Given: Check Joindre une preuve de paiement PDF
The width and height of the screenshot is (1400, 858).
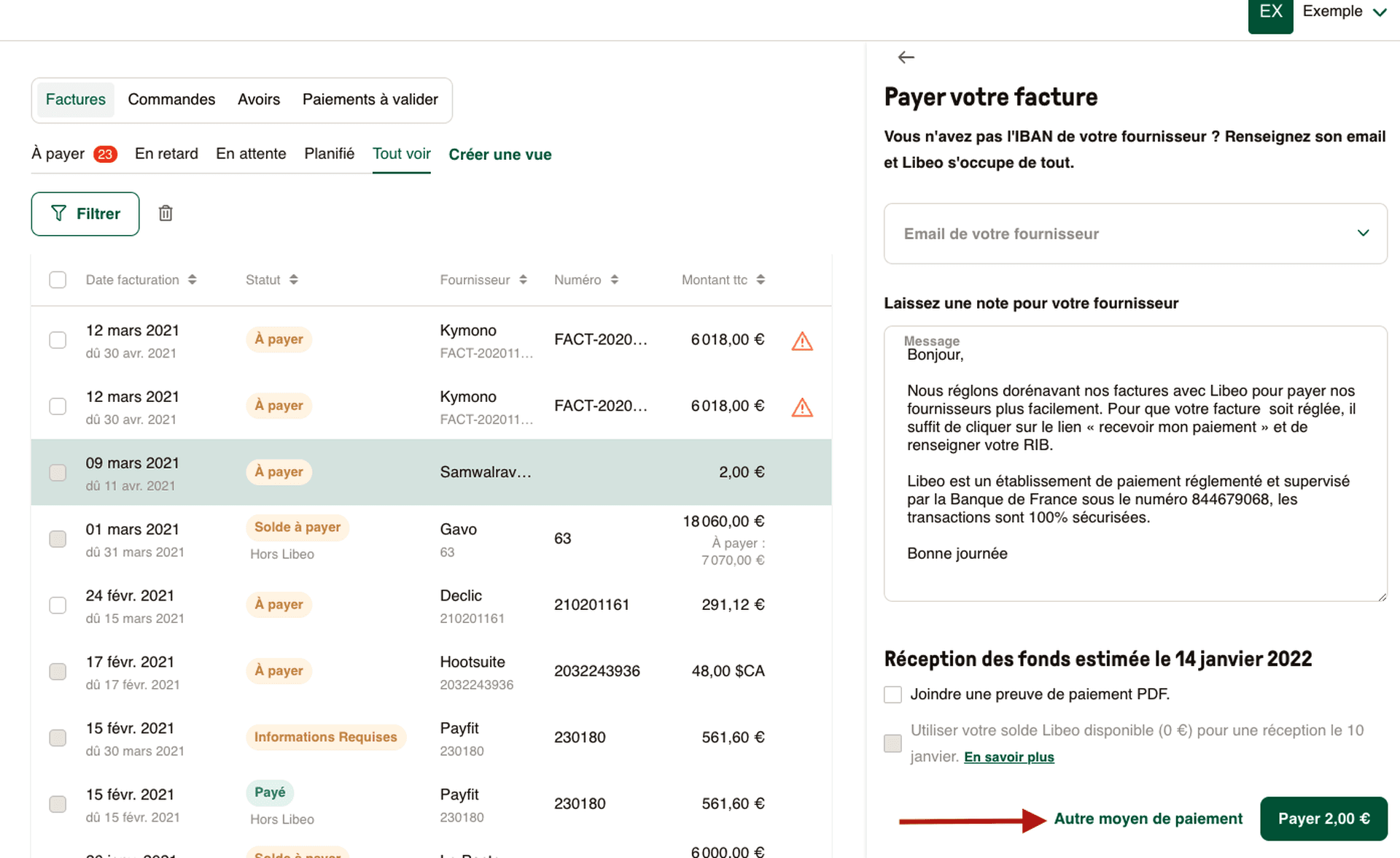Looking at the screenshot, I should pos(892,694).
